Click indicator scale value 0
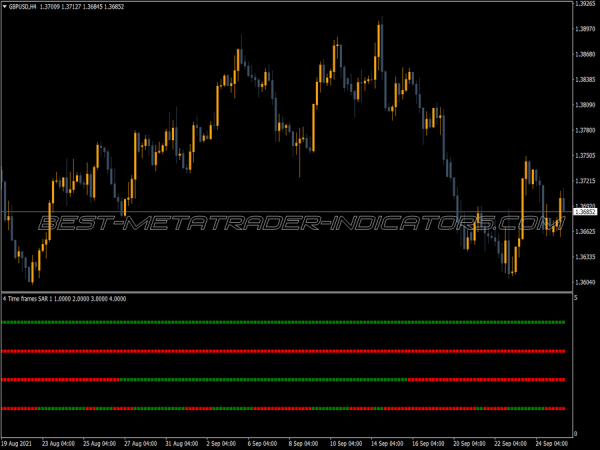The width and height of the screenshot is (600, 450). [x=576, y=434]
